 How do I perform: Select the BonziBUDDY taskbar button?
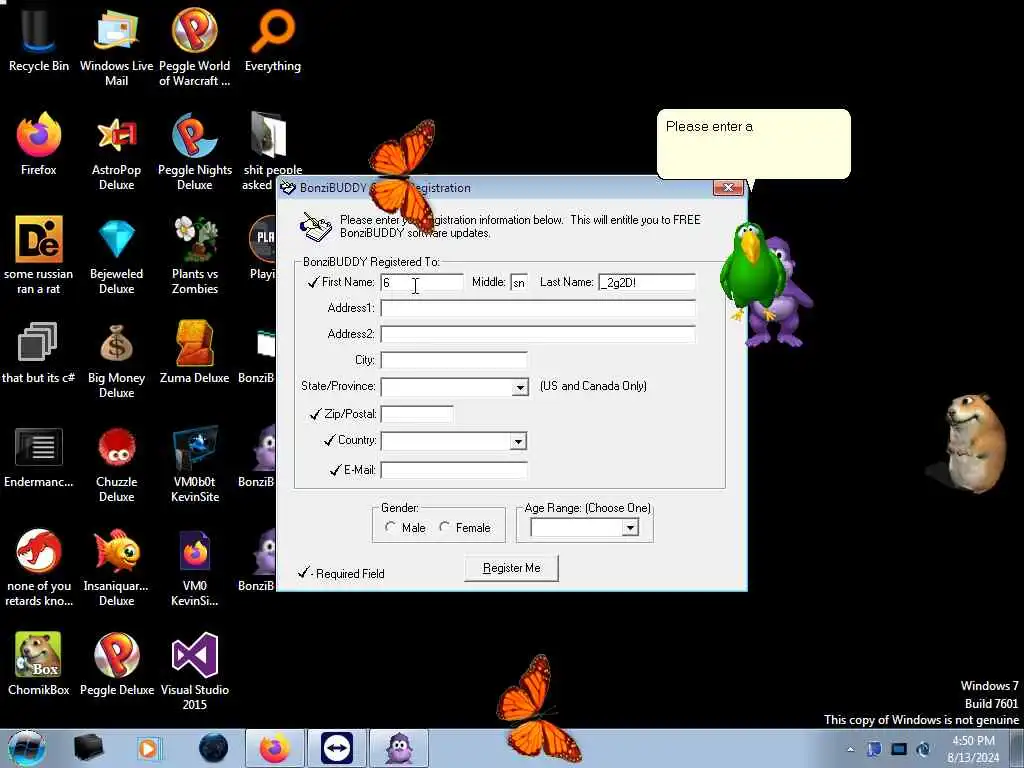pyautogui.click(x=399, y=748)
